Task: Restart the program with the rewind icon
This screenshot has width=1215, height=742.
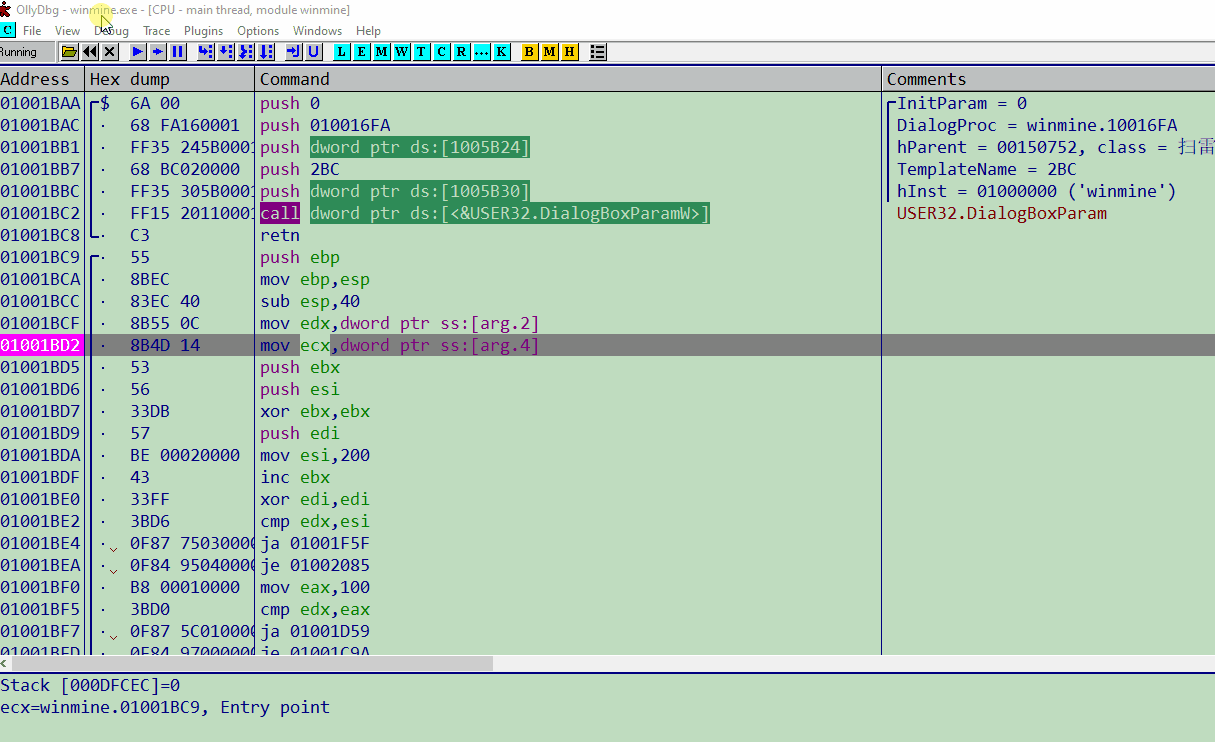Action: (90, 51)
